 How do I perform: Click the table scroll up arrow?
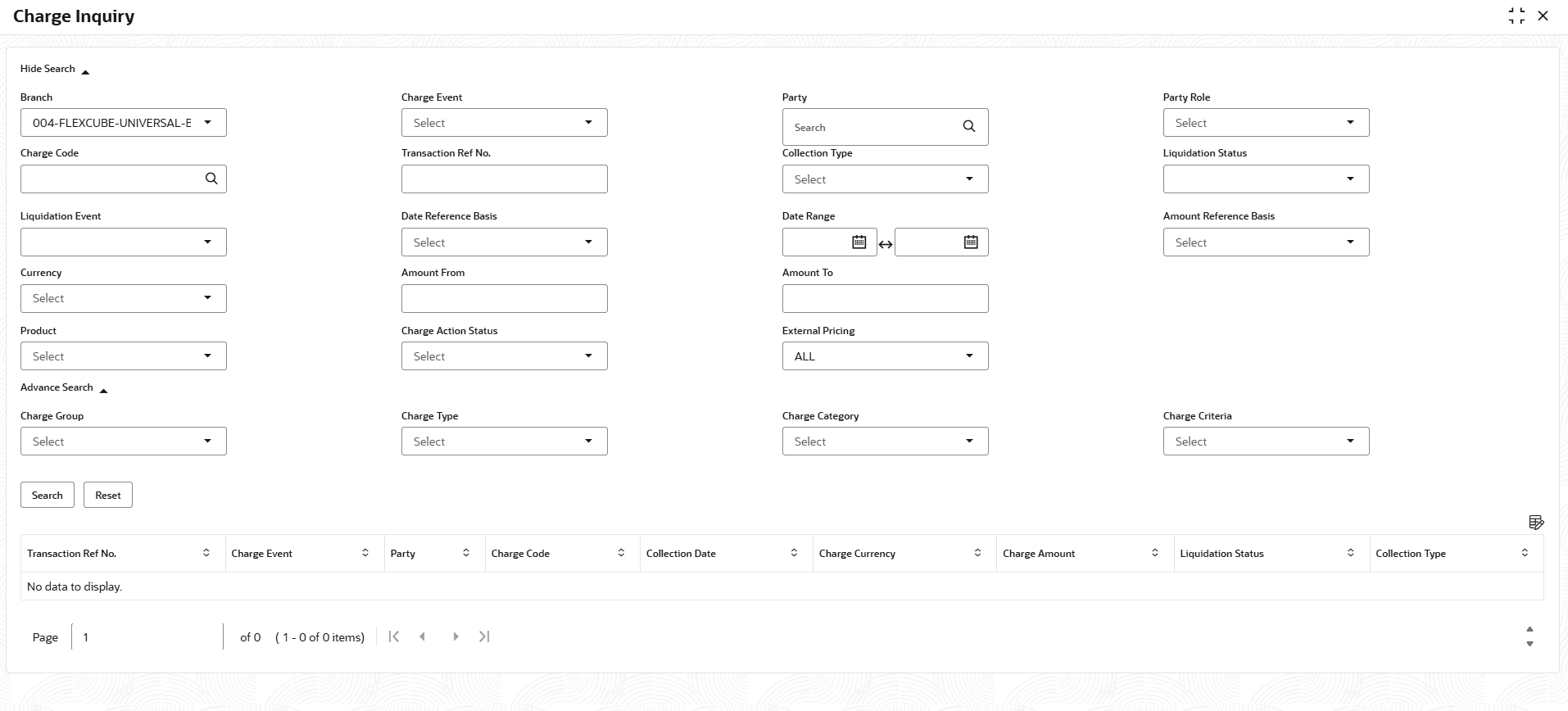point(1529,629)
